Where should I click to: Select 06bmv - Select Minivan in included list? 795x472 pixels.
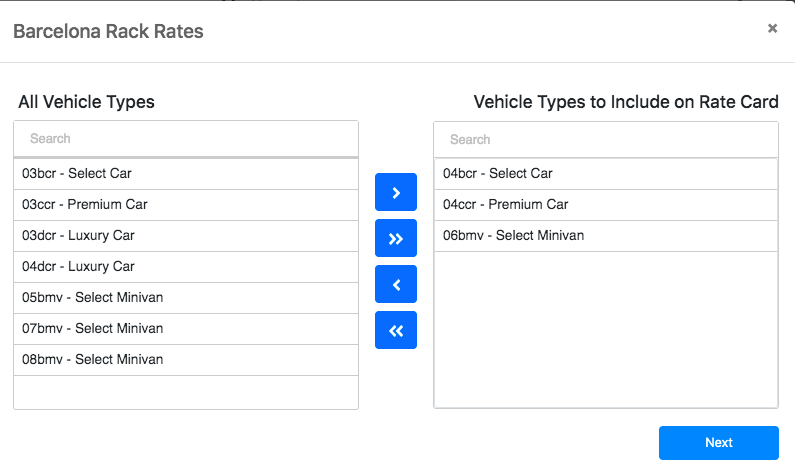pos(606,236)
